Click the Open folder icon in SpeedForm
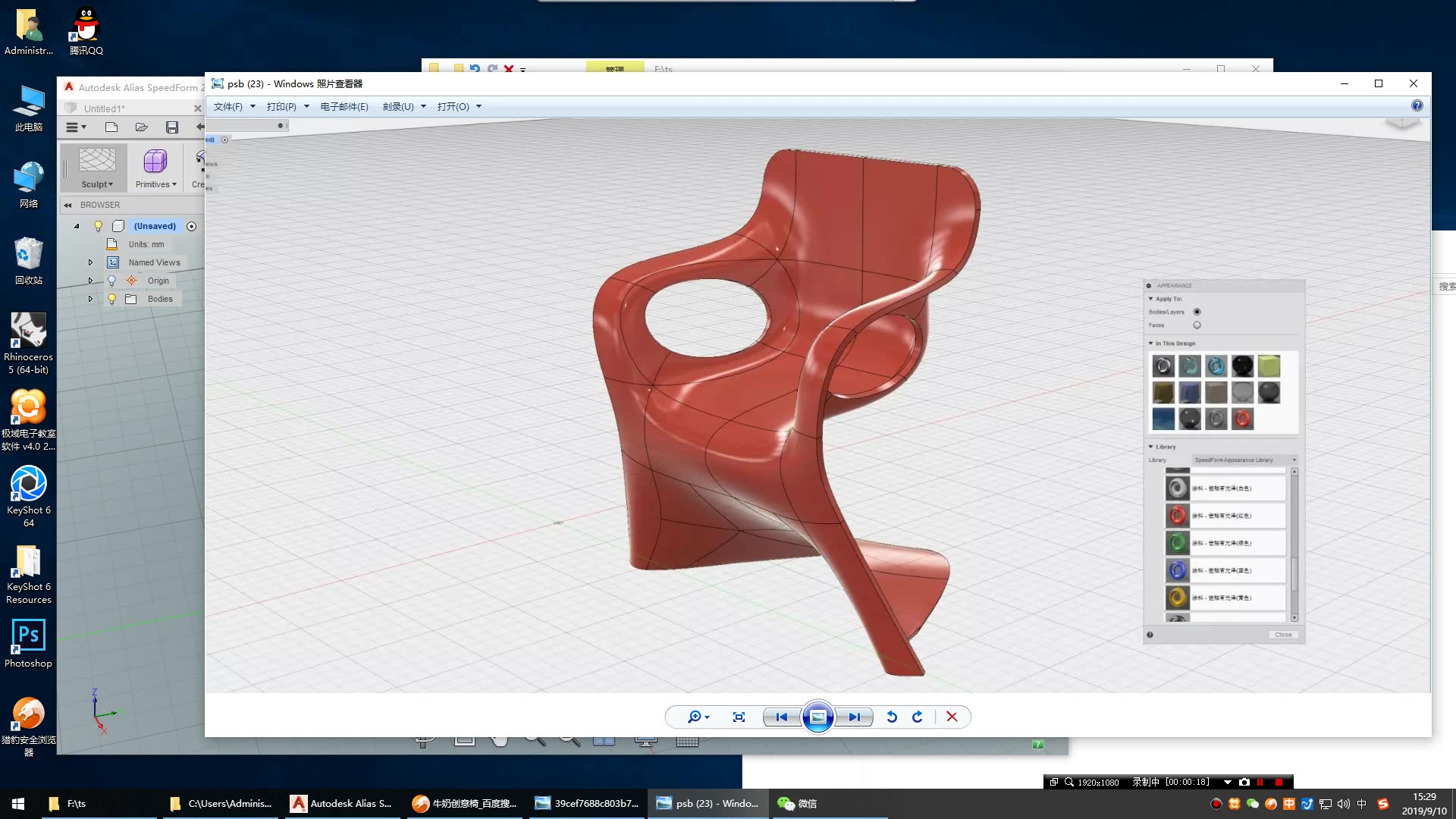This screenshot has height=819, width=1456. (142, 127)
